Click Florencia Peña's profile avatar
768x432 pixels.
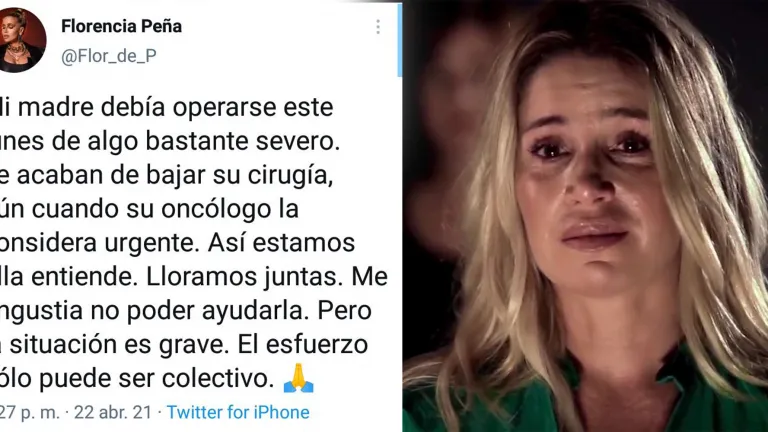[x=22, y=40]
